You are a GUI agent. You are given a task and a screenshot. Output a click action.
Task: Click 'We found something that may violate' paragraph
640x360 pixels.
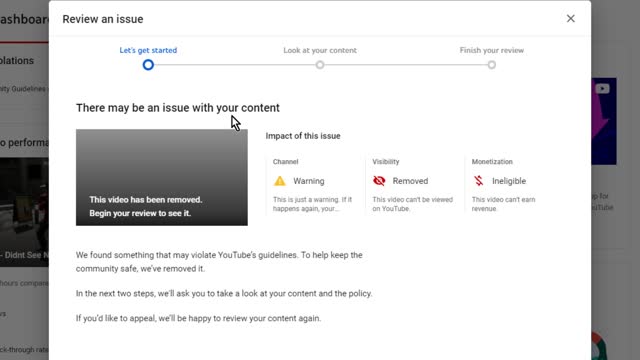pos(219,262)
